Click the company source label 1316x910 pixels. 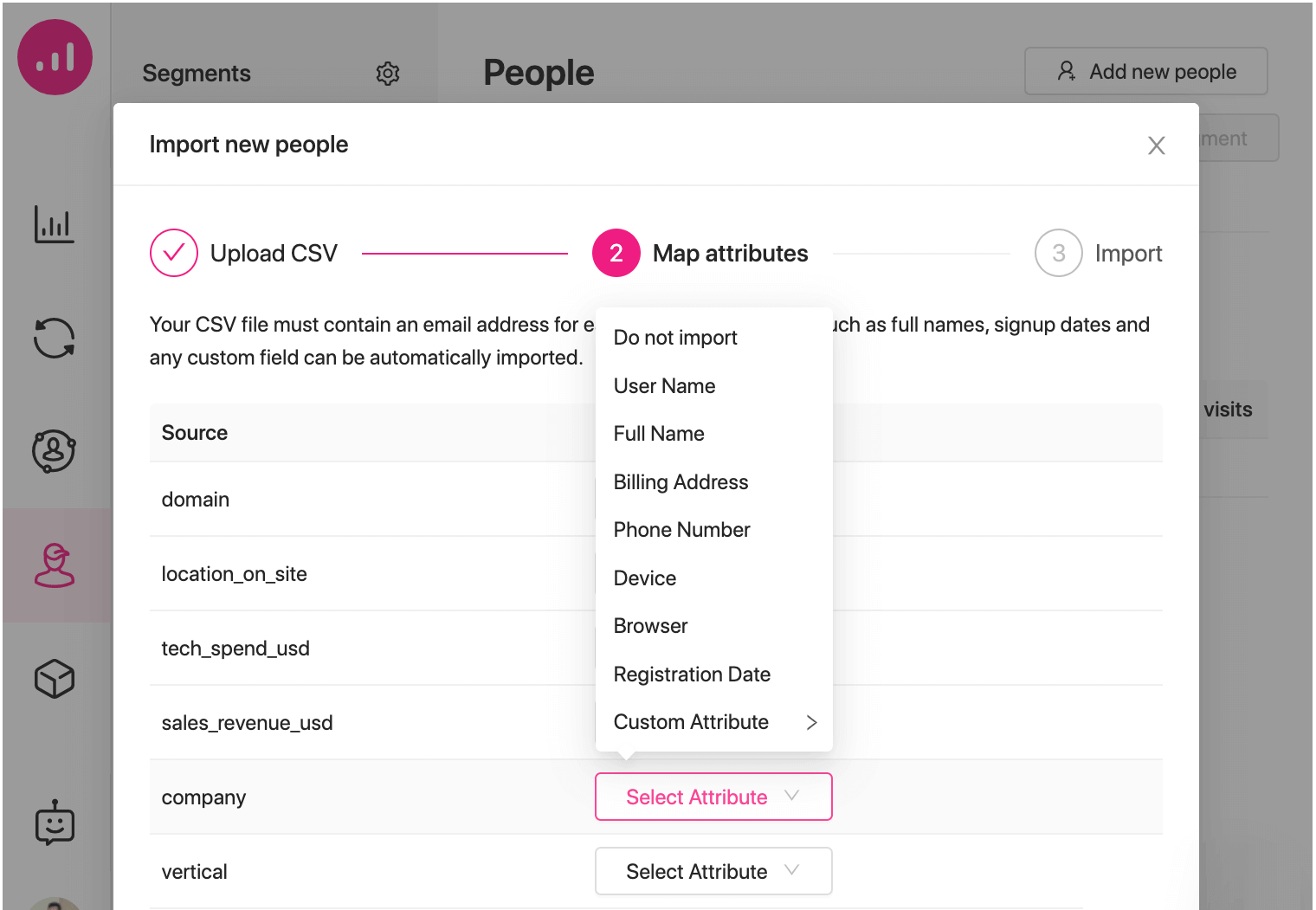coord(203,797)
